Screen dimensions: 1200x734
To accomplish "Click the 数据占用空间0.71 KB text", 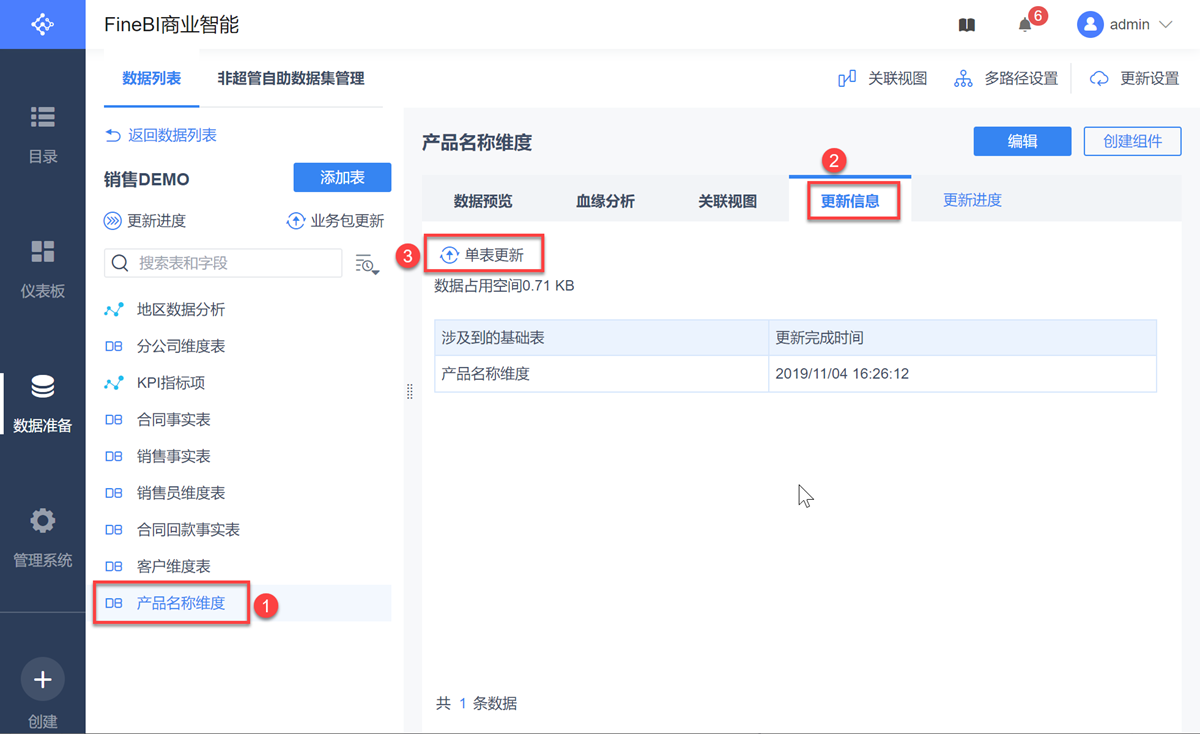I will [504, 286].
